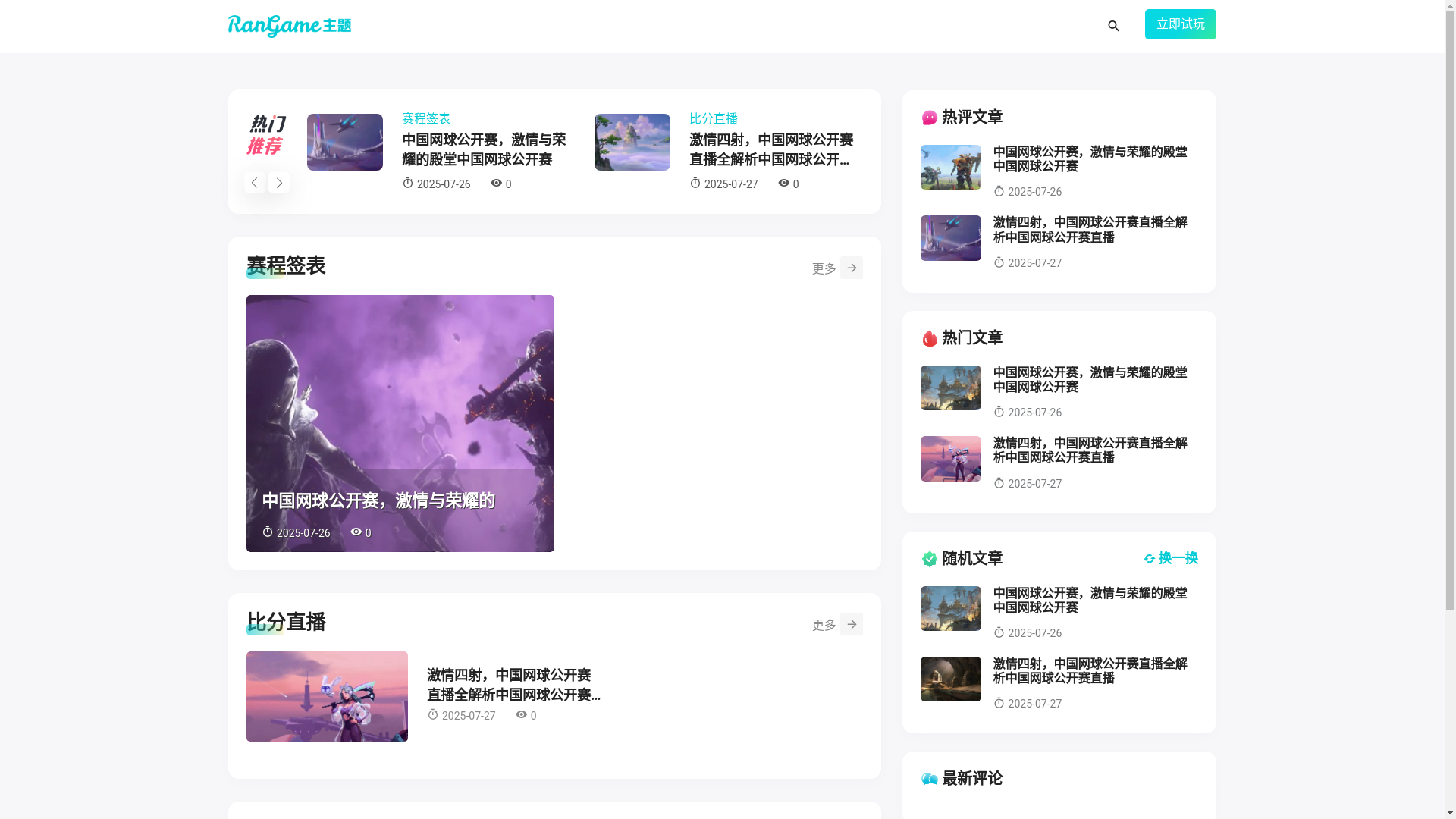Open first 热评文章 article title
Screen dimensions: 1456x819
(x=1090, y=158)
